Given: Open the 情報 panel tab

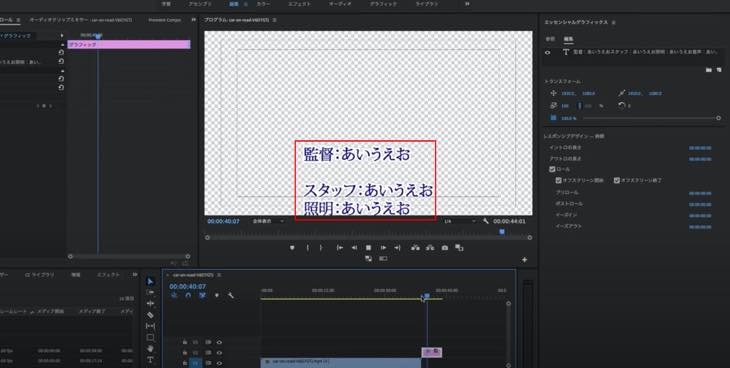Looking at the screenshot, I should [75, 275].
